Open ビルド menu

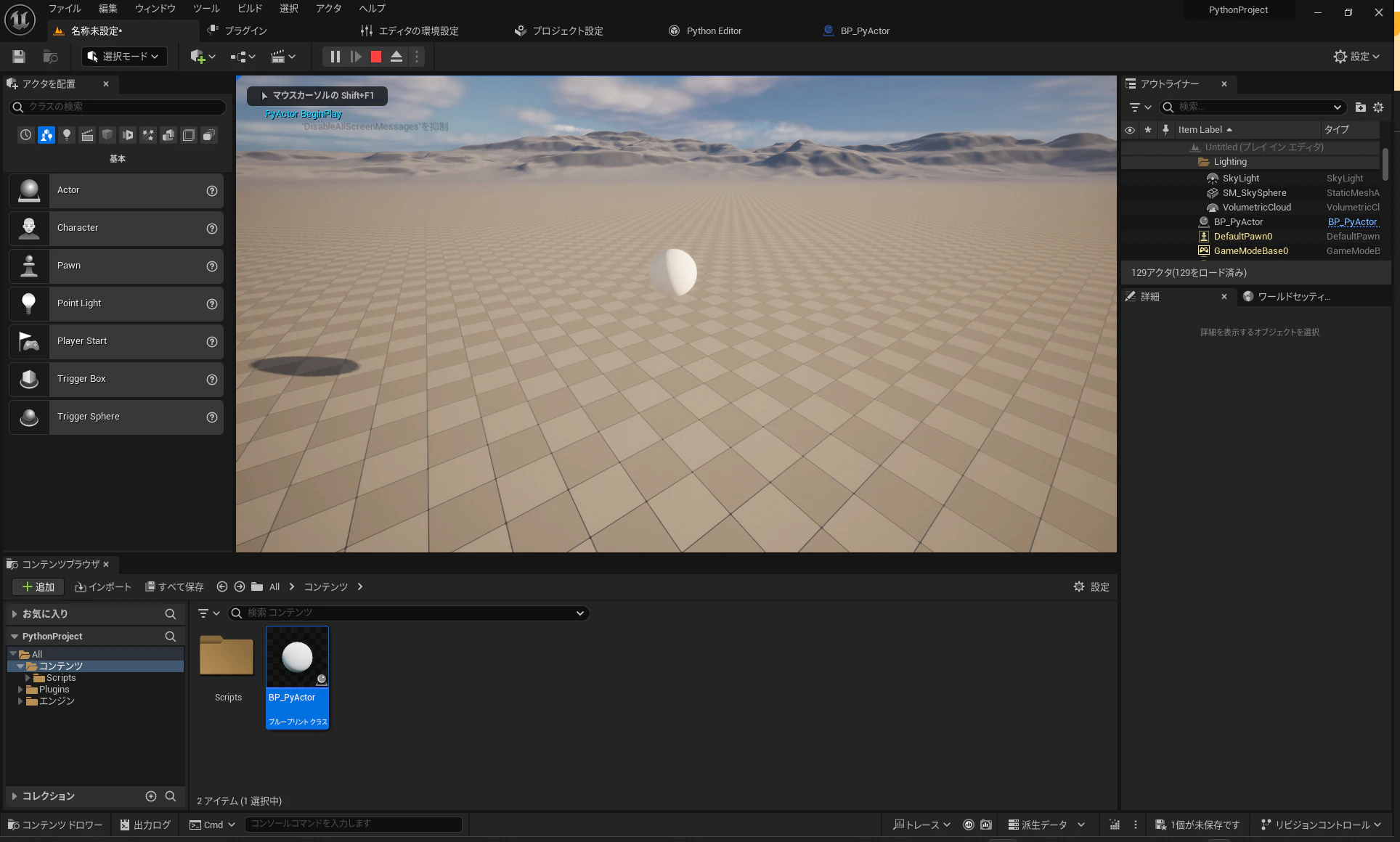pos(250,9)
